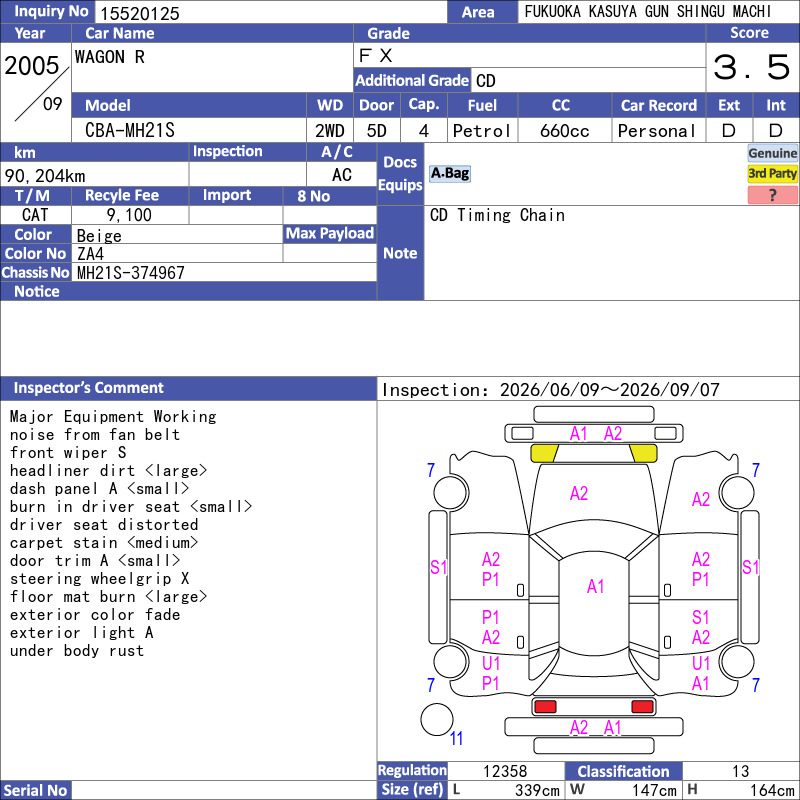Click the car record value Personal

click(657, 131)
